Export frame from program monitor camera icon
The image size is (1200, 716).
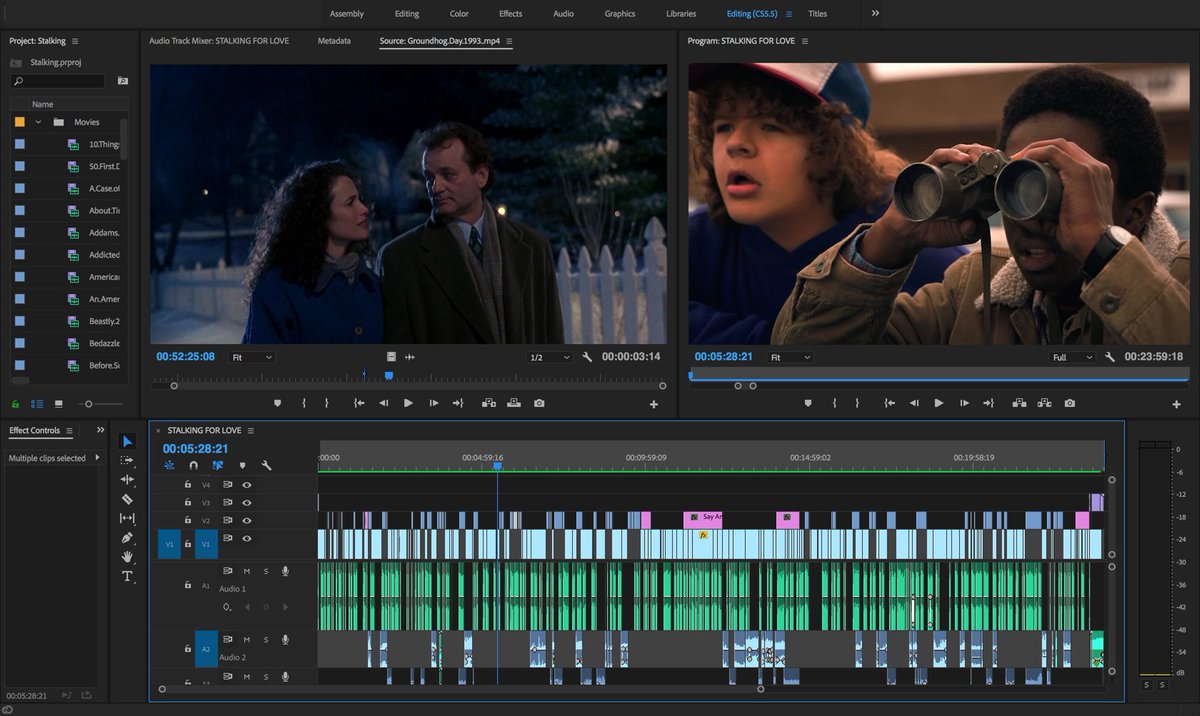[1070, 403]
